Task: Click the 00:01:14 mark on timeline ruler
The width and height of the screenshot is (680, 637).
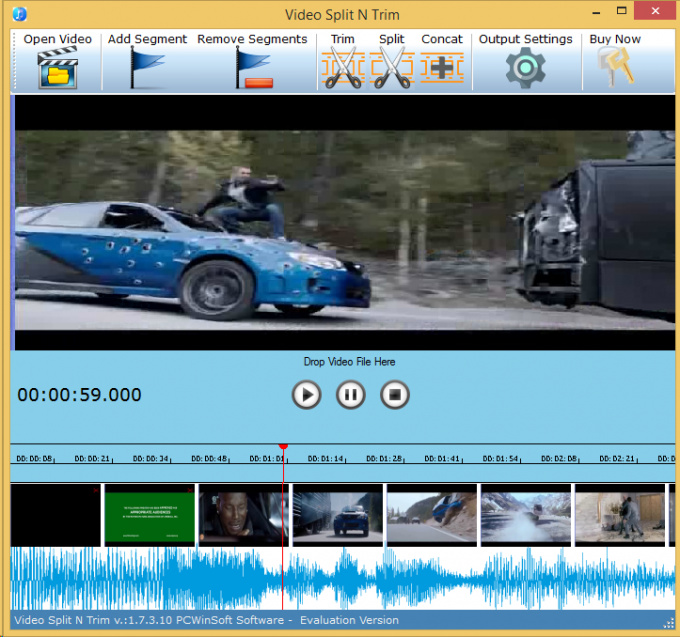Action: pyautogui.click(x=325, y=459)
